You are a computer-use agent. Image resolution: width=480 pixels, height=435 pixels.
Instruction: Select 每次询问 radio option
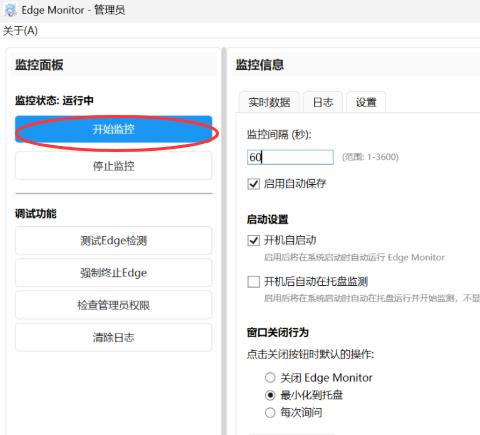pyautogui.click(x=270, y=413)
